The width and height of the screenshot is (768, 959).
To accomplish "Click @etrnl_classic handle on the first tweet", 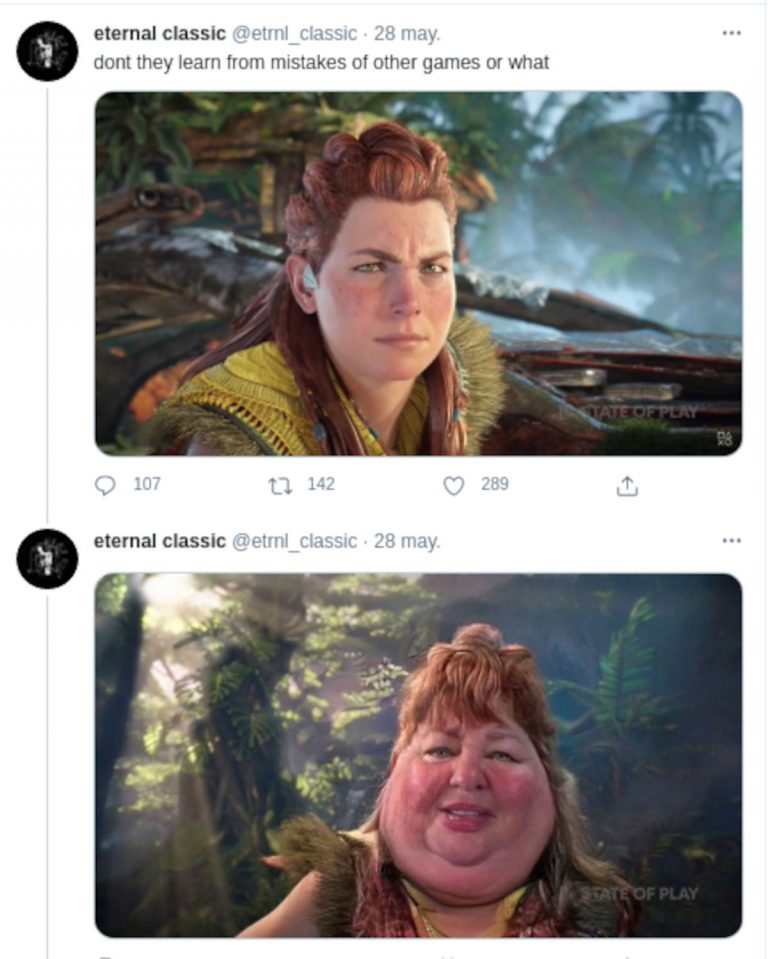I will click(294, 34).
